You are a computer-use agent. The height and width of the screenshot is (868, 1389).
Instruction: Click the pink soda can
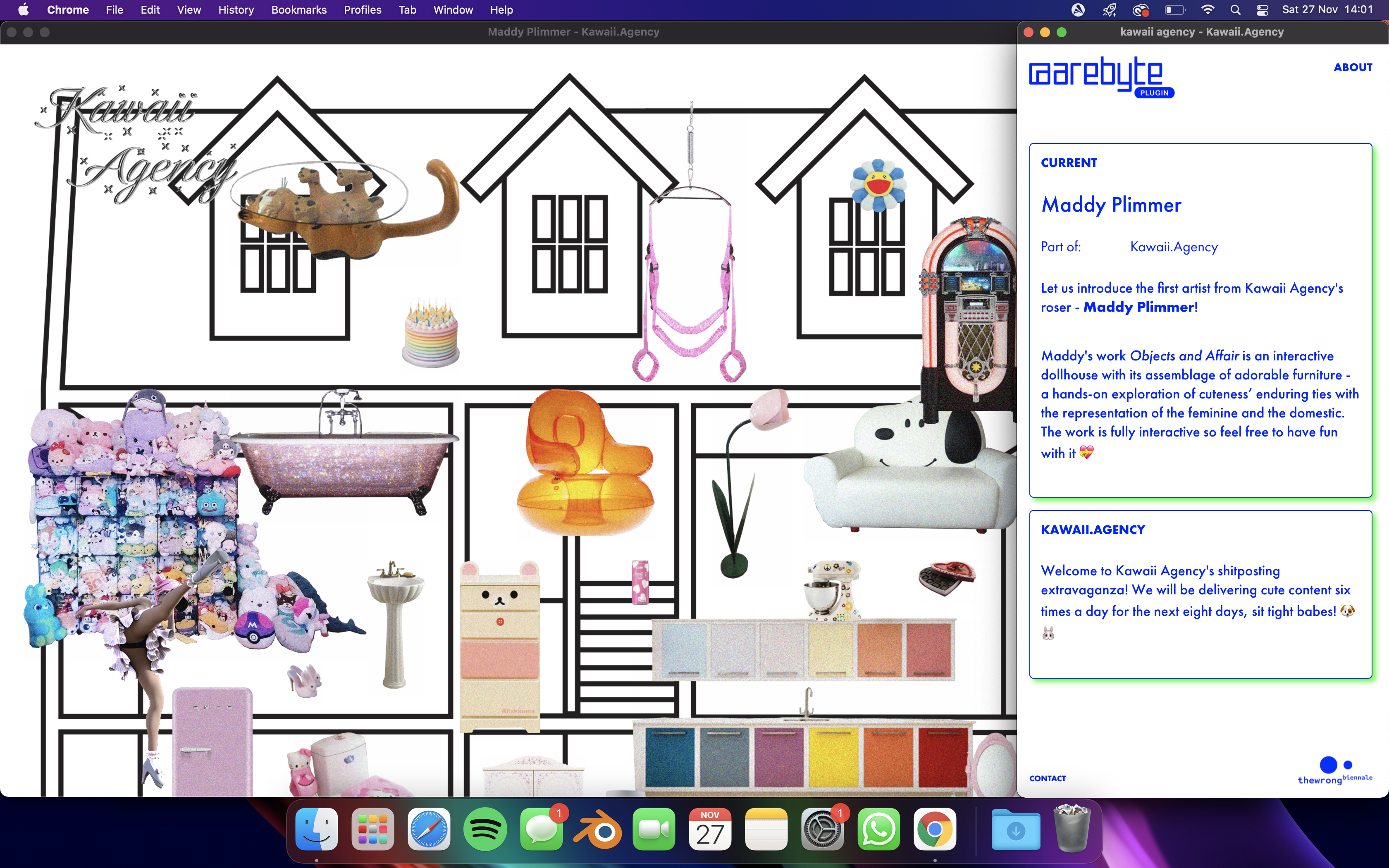click(x=640, y=583)
